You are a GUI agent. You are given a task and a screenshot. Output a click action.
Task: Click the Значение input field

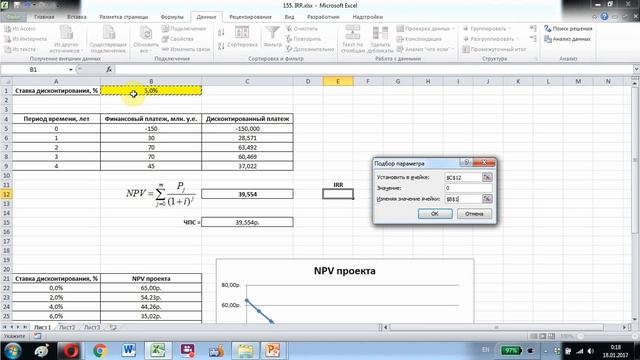pos(468,188)
